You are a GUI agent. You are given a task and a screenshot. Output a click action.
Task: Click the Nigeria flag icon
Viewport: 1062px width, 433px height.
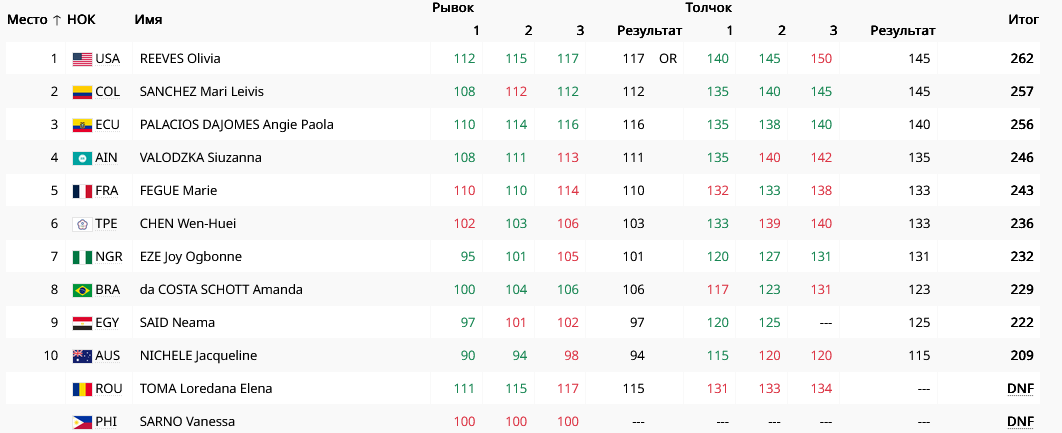(82, 257)
